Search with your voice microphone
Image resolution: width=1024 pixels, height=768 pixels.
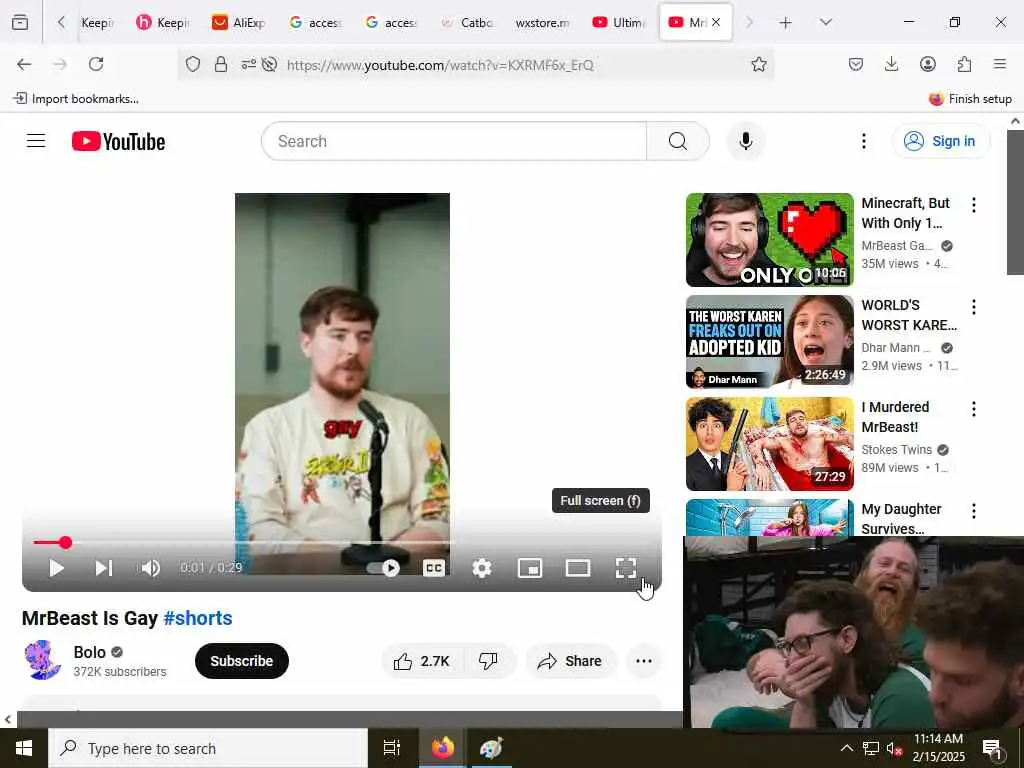[746, 141]
